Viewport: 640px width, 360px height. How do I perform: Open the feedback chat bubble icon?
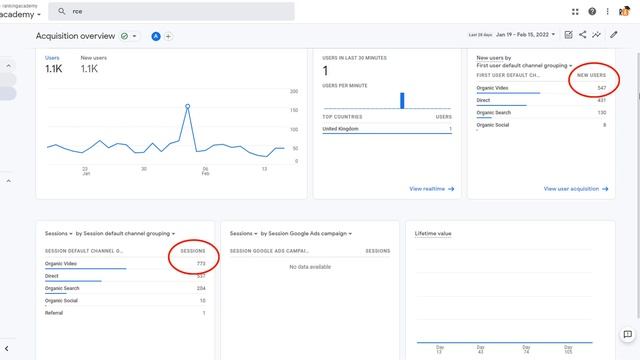click(627, 334)
